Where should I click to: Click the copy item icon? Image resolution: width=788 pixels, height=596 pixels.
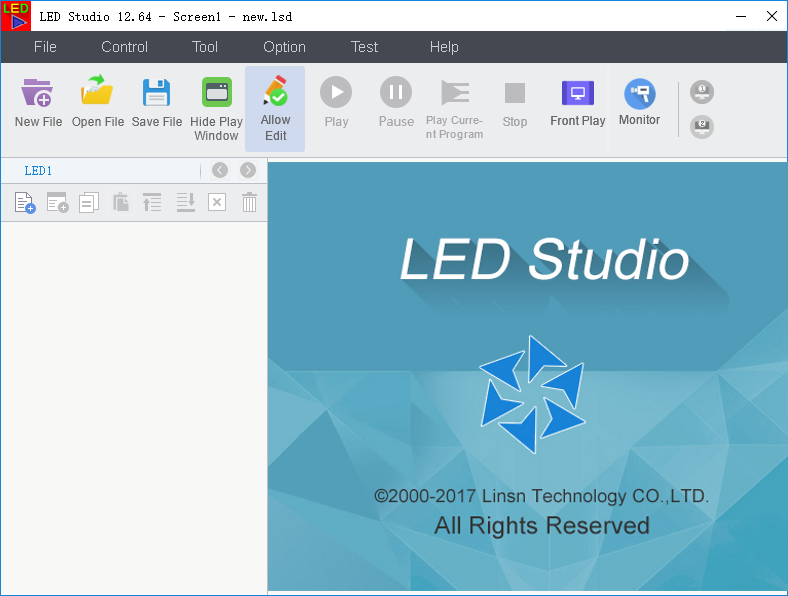tap(89, 203)
